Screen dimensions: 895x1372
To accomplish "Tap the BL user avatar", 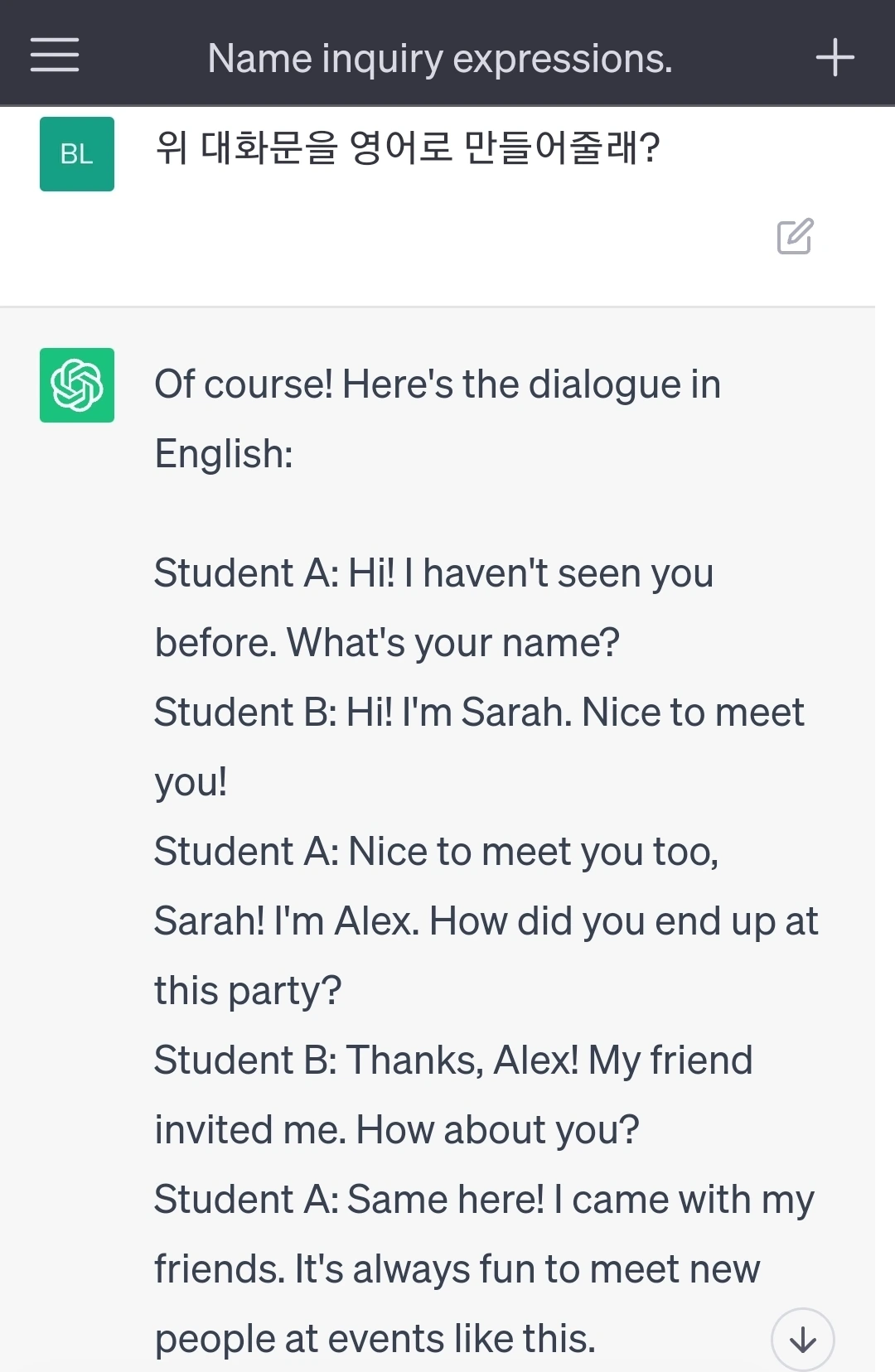I will coord(77,154).
